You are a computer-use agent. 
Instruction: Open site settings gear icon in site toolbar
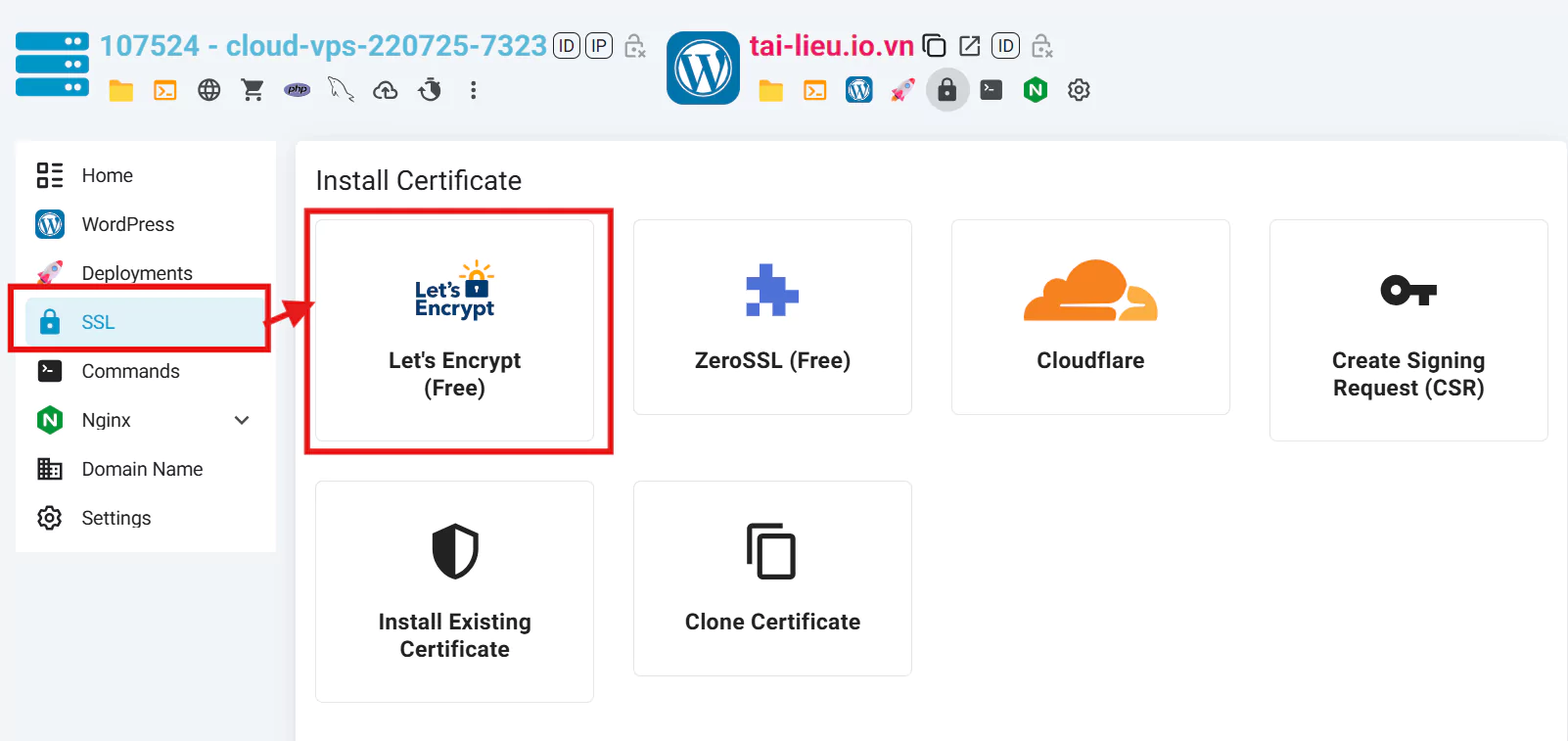point(1079,90)
